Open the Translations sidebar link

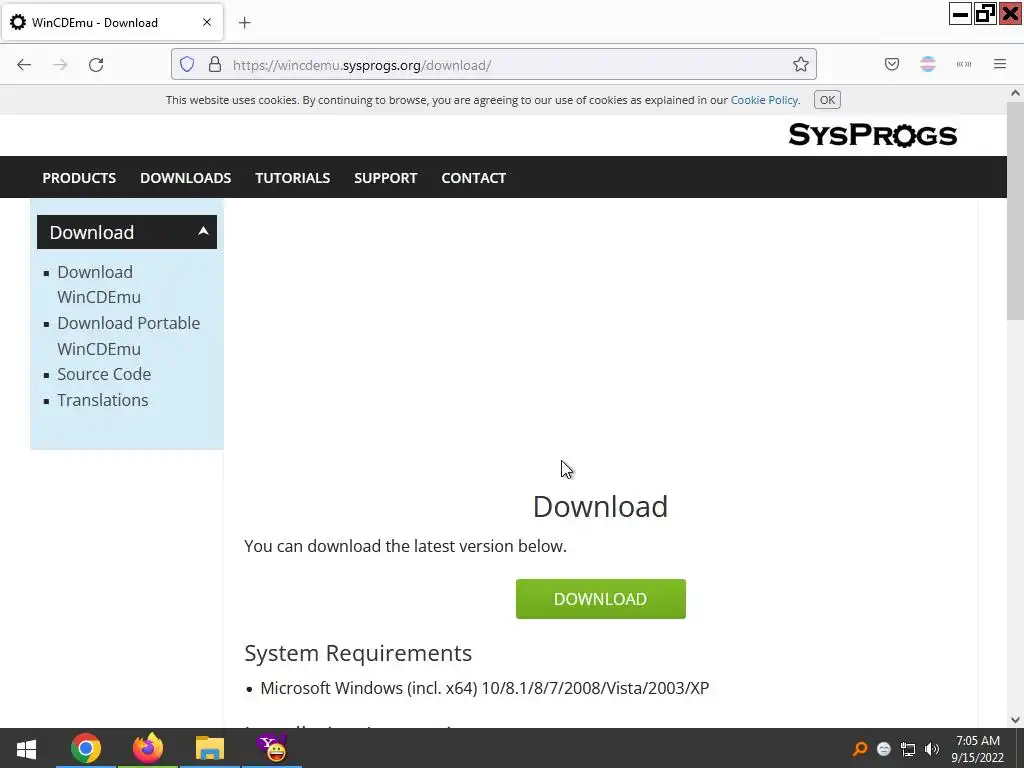(103, 400)
